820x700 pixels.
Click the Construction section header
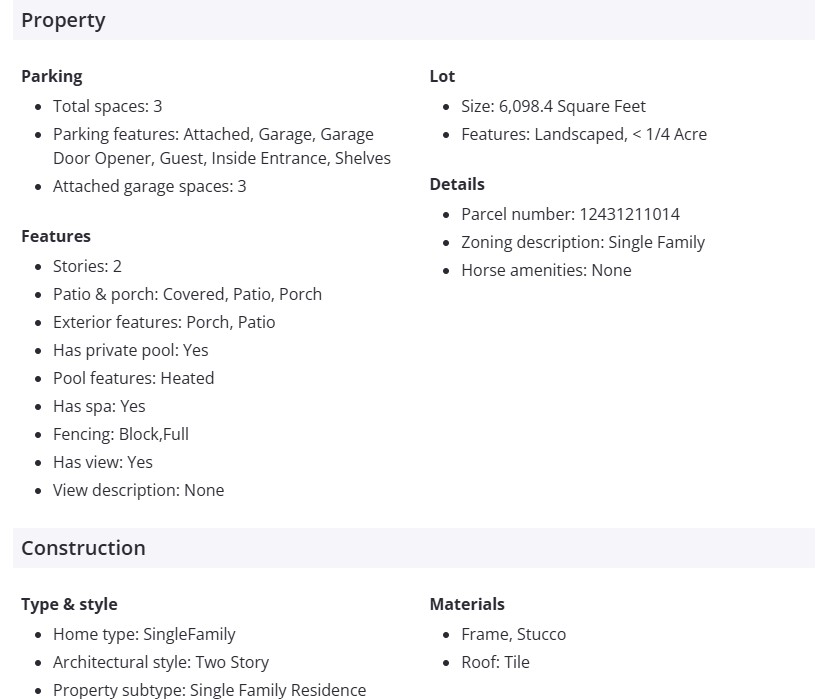pyautogui.click(x=83, y=548)
